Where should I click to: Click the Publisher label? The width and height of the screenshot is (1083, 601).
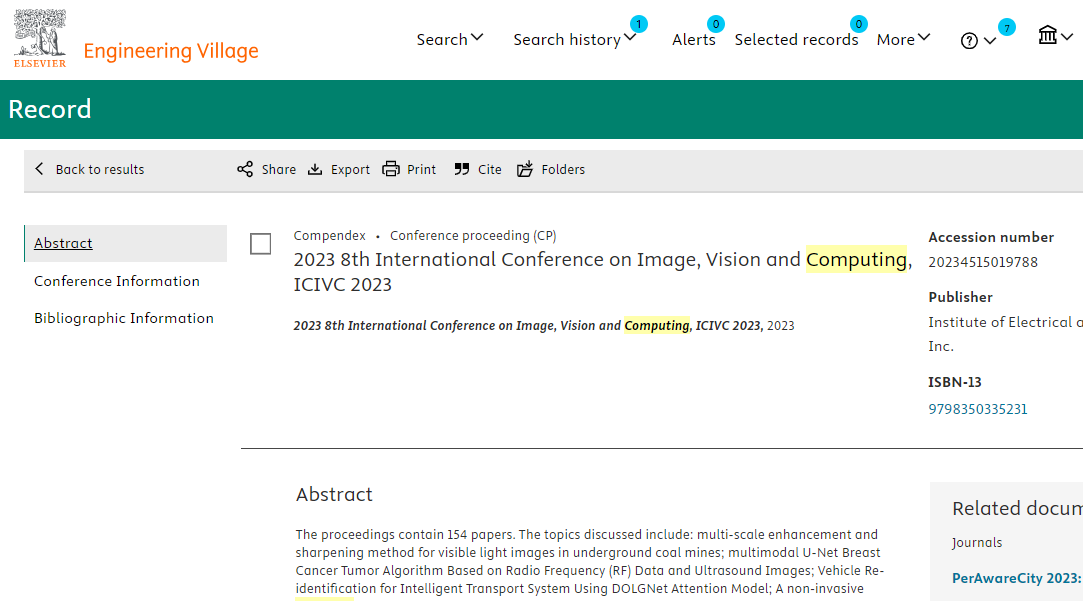coord(960,297)
